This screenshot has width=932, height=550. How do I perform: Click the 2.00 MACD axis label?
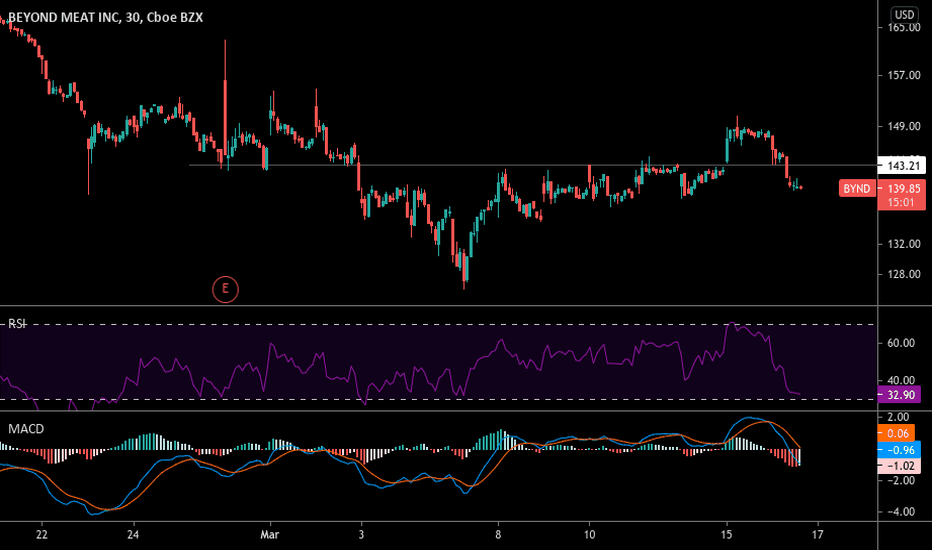tap(899, 417)
